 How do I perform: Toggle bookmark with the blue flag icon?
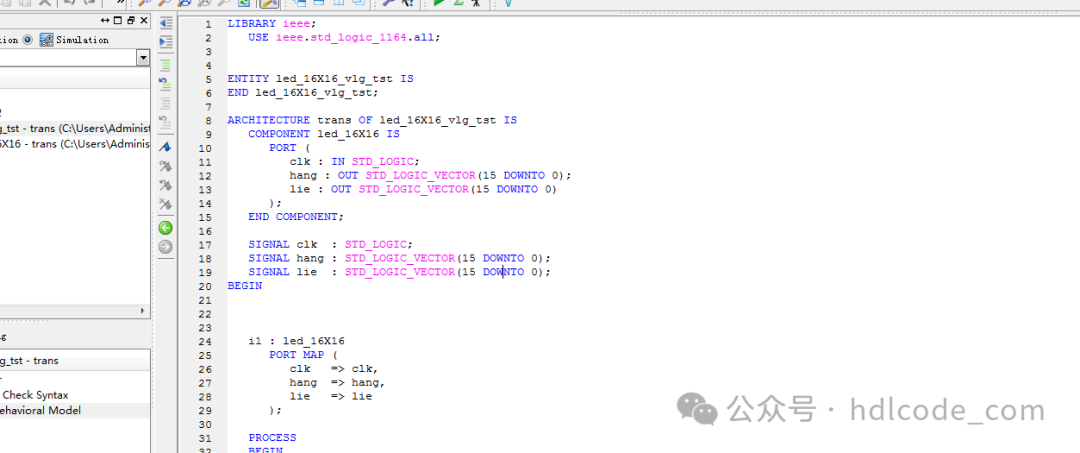(165, 147)
